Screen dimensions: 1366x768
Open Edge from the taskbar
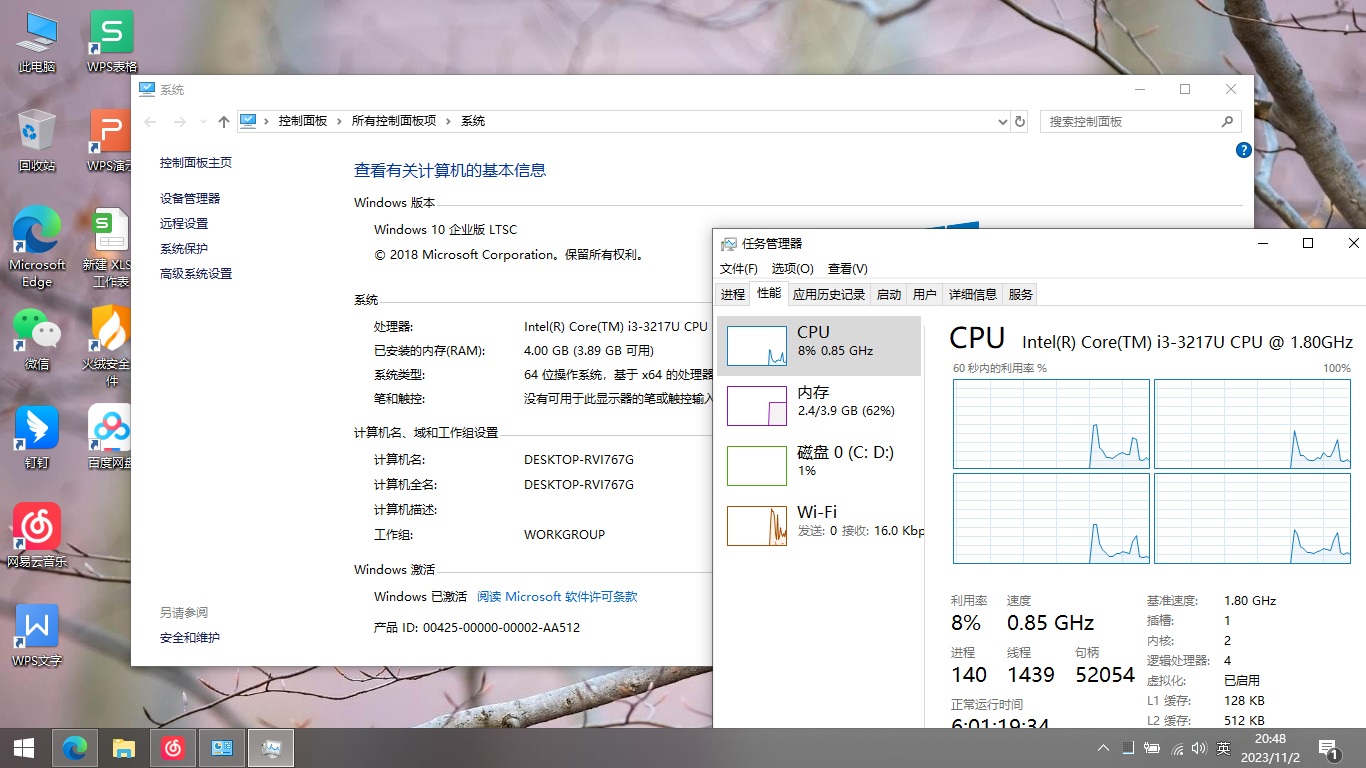[x=74, y=747]
